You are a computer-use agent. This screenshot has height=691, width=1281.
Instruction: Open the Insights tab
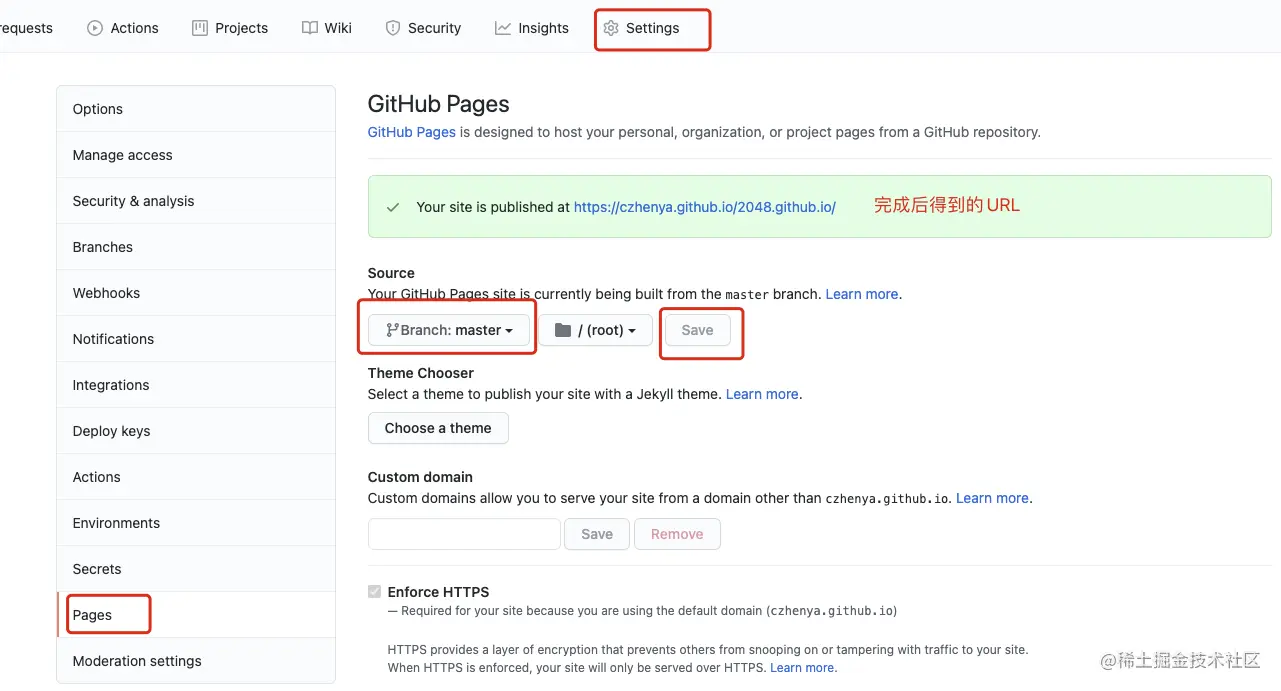pos(532,28)
